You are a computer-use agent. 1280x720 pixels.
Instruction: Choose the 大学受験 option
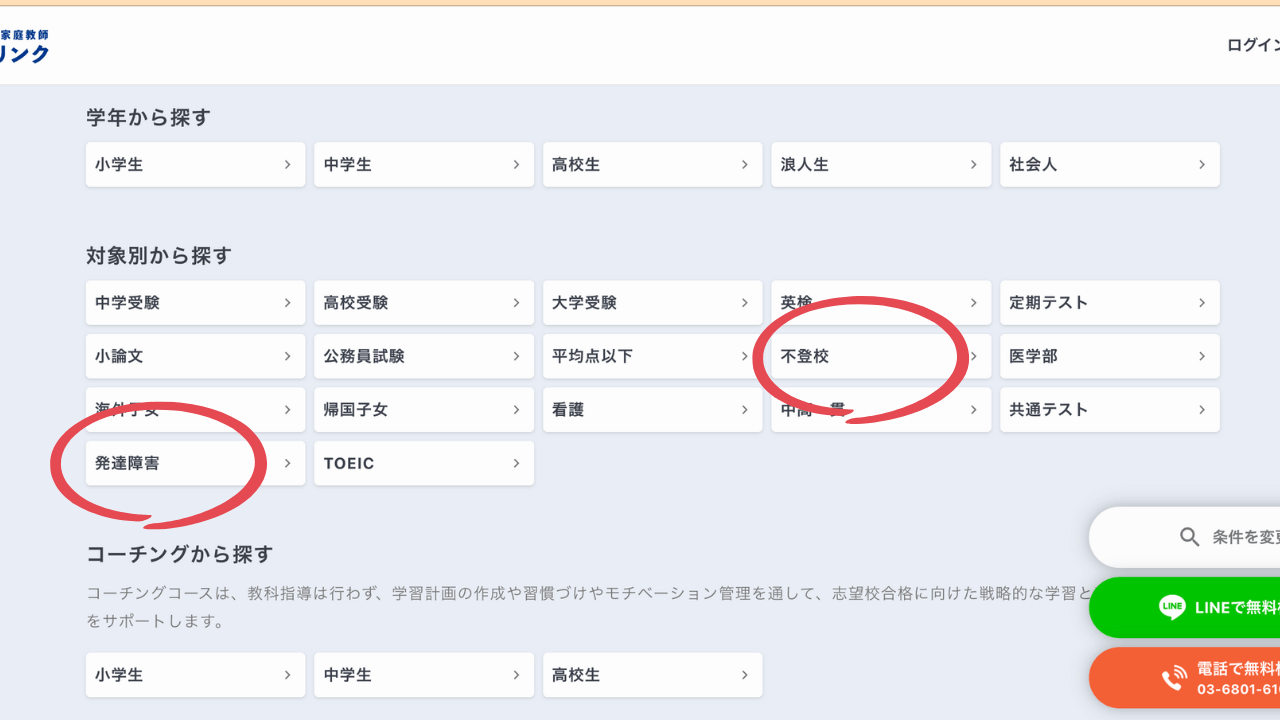[652, 303]
